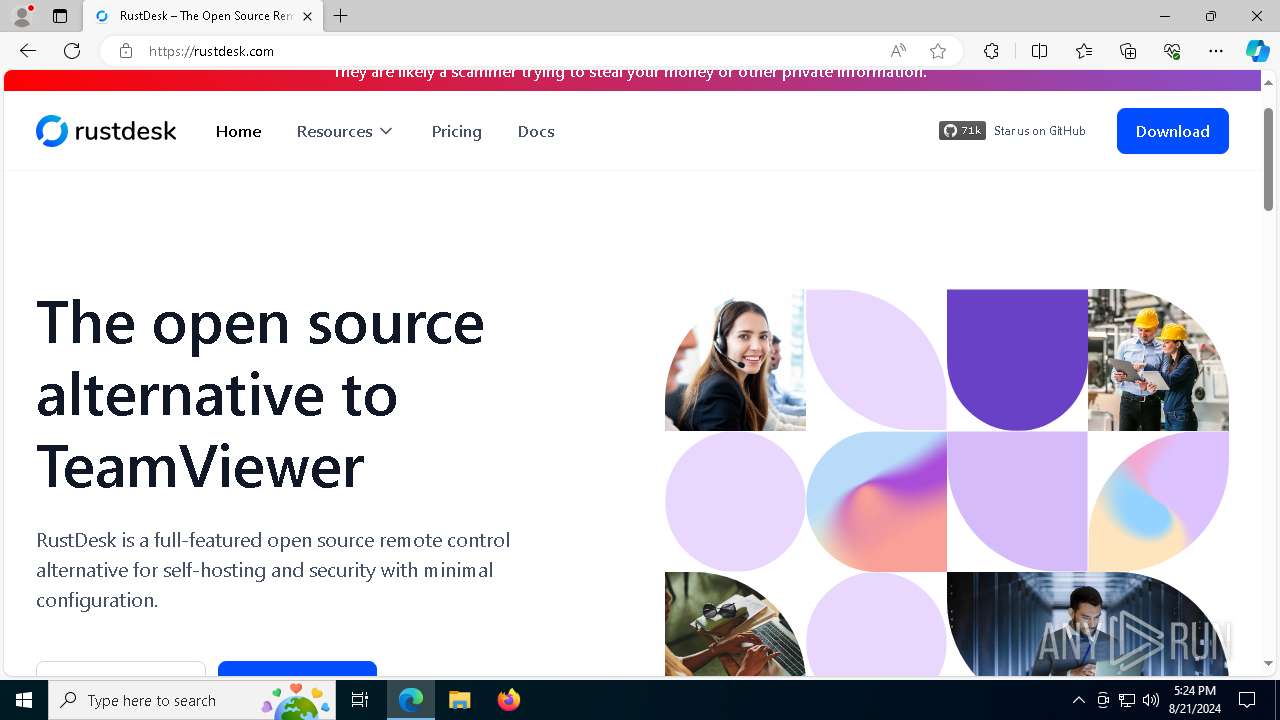The image size is (1280, 720).
Task: Open Settings and more ellipsis menu
Action: coord(1216,51)
